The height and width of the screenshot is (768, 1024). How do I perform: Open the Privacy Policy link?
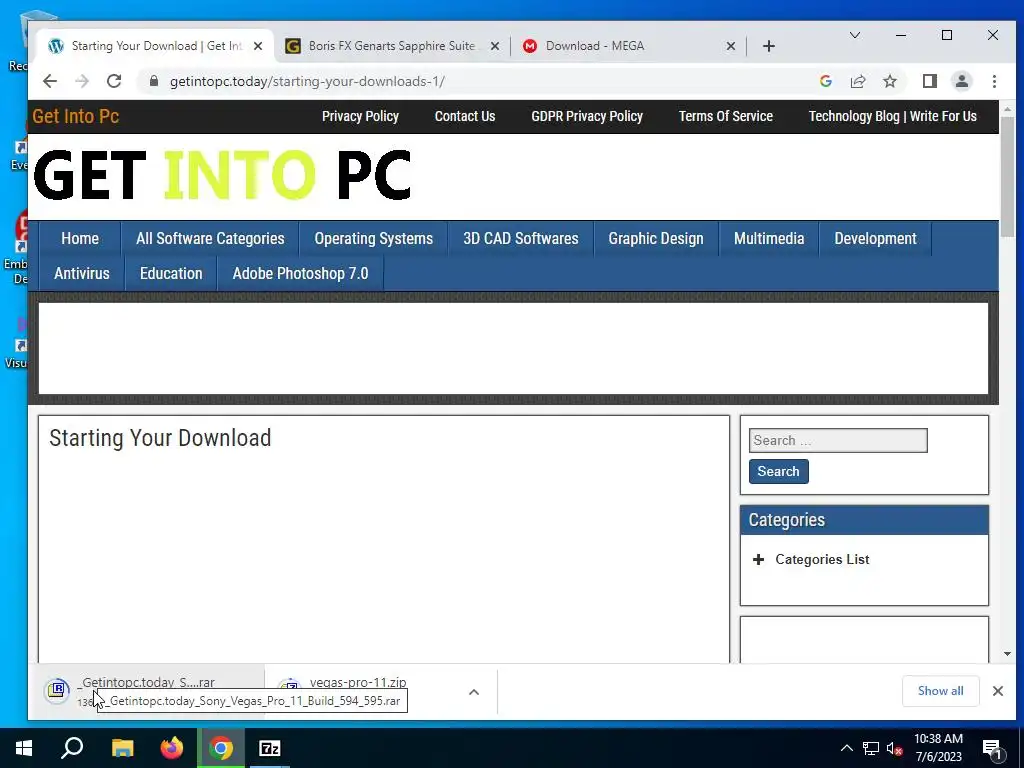pos(360,116)
